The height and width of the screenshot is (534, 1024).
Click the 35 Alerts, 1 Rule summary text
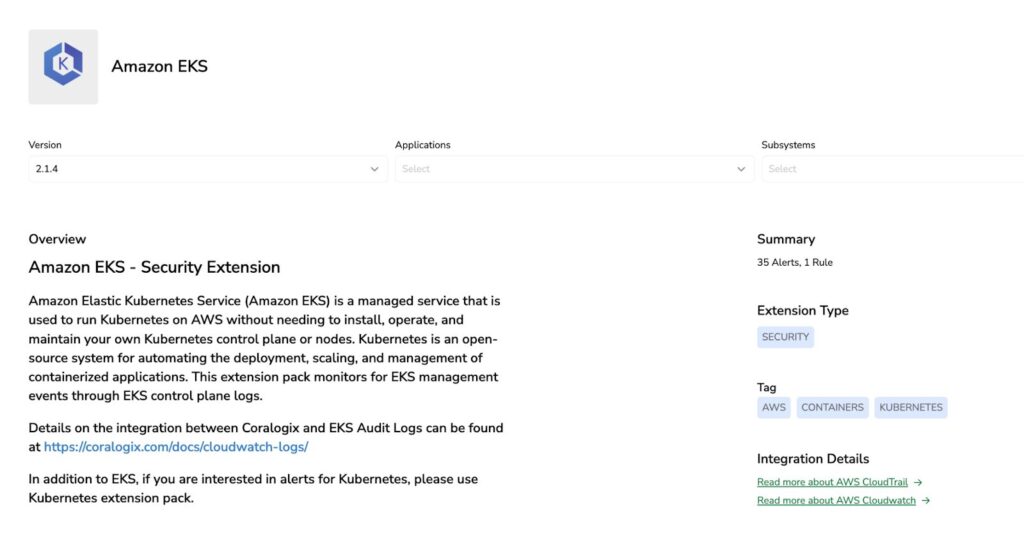click(x=795, y=262)
